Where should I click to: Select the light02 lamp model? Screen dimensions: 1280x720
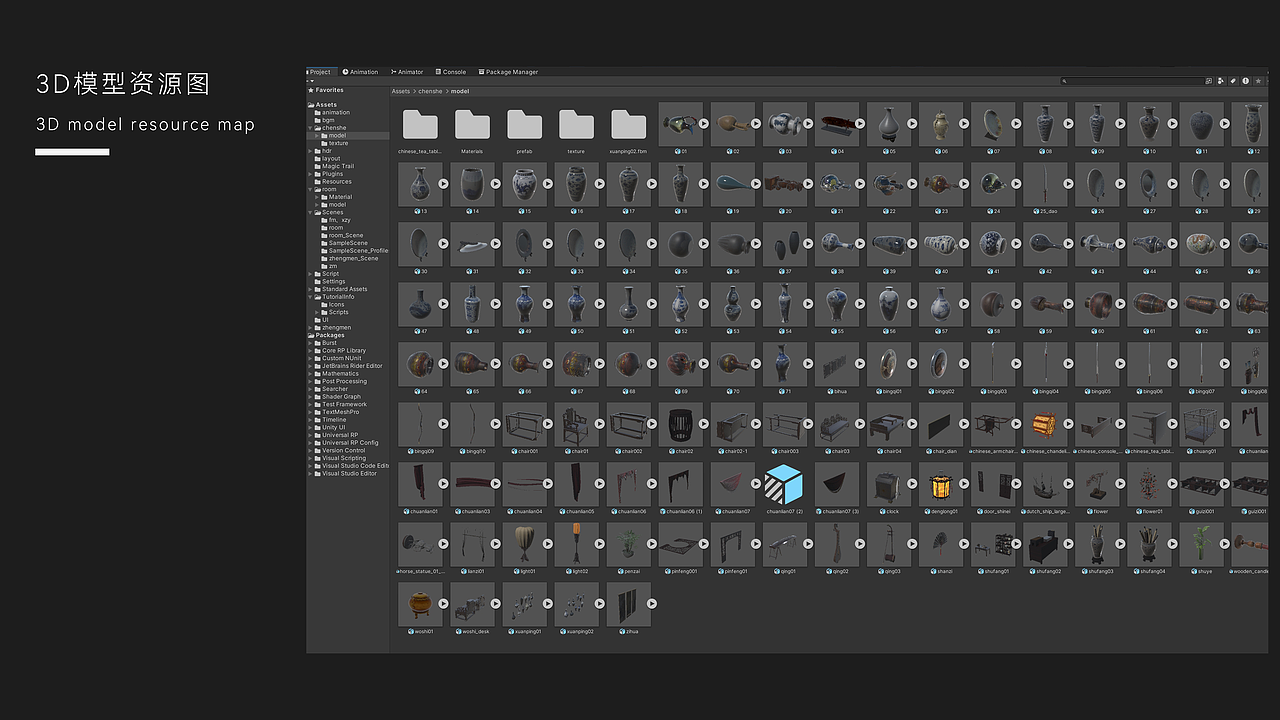point(576,545)
